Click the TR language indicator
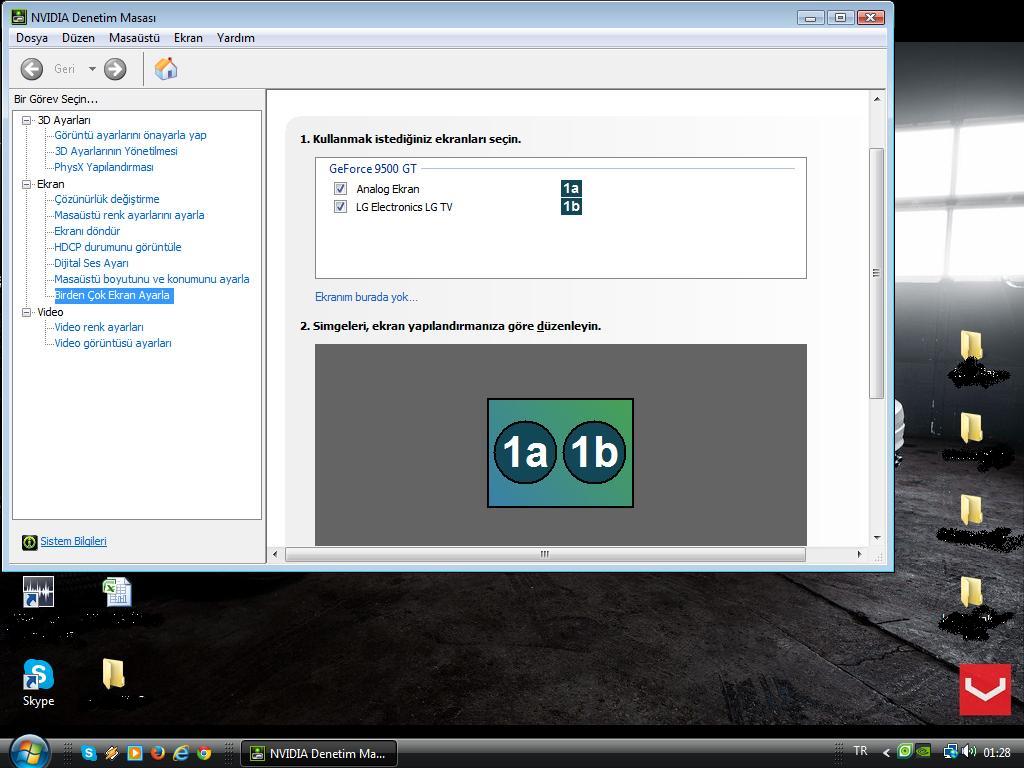Viewport: 1024px width, 768px height. point(860,751)
